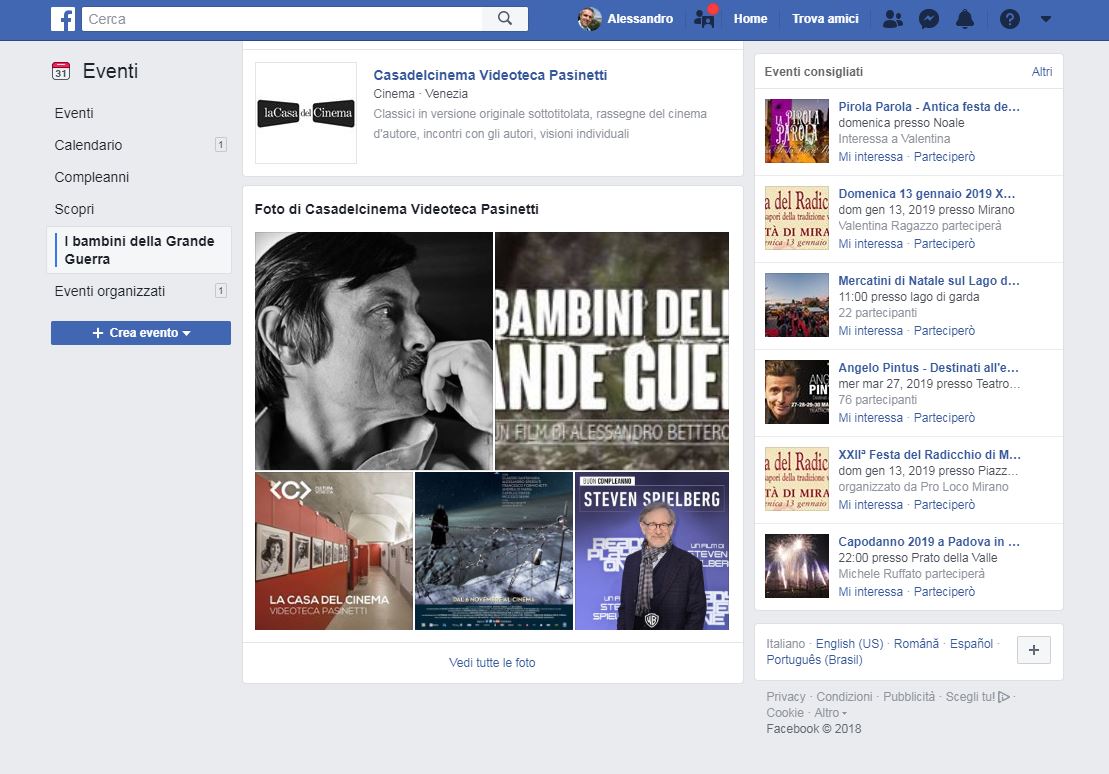The height and width of the screenshot is (774, 1109).
Task: Select Scopri in left sidebar
Action: click(74, 209)
